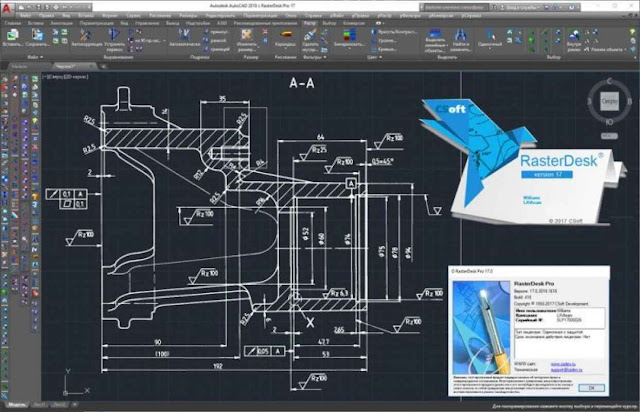
Task: Switch to the Главная ribbon tab
Action: pyautogui.click(x=13, y=23)
